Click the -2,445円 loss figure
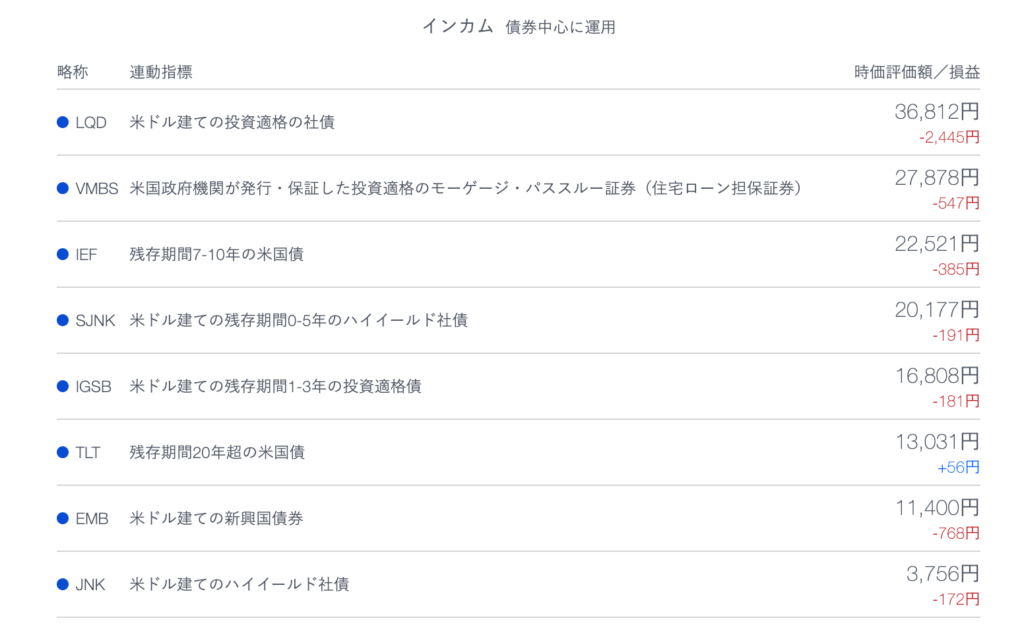This screenshot has width=1024, height=643. click(949, 137)
